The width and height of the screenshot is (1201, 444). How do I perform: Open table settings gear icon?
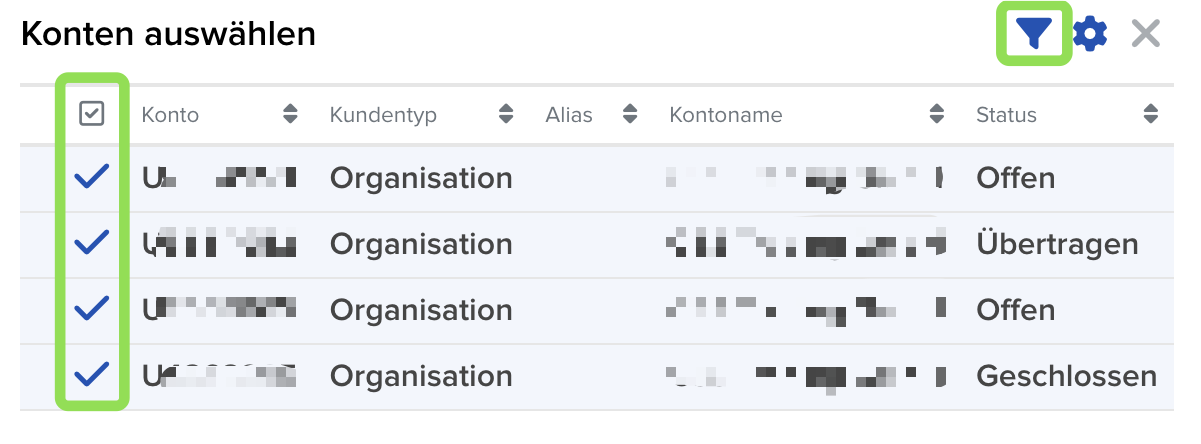click(x=1090, y=35)
